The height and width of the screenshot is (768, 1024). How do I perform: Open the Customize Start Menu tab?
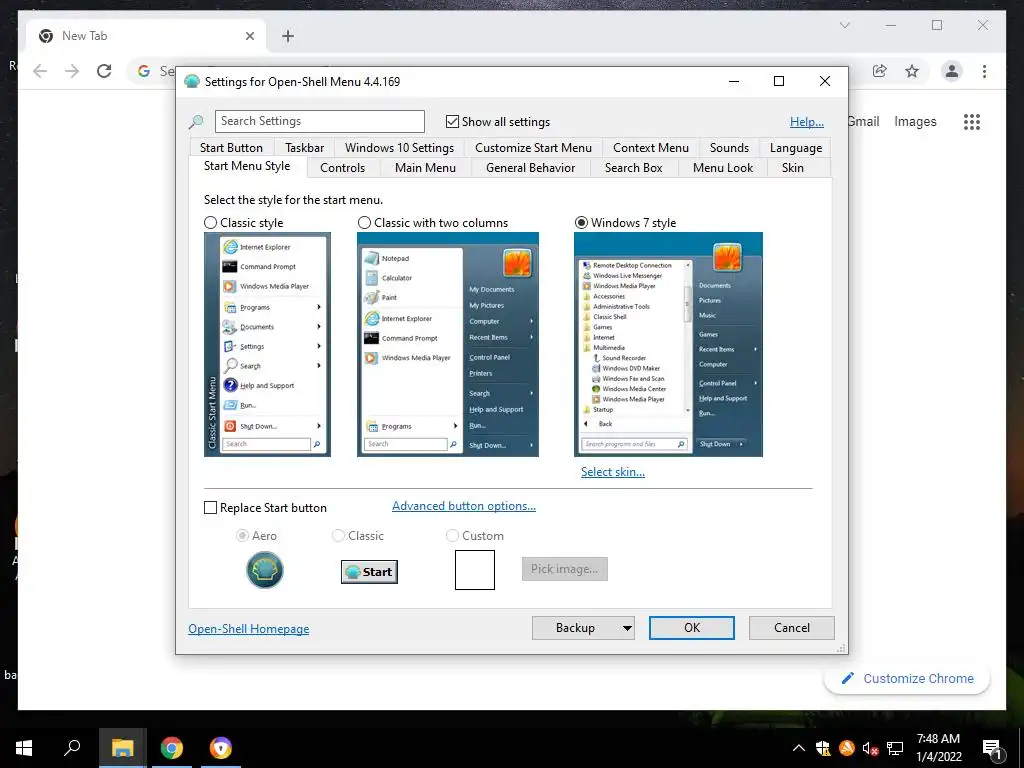pyautogui.click(x=534, y=148)
